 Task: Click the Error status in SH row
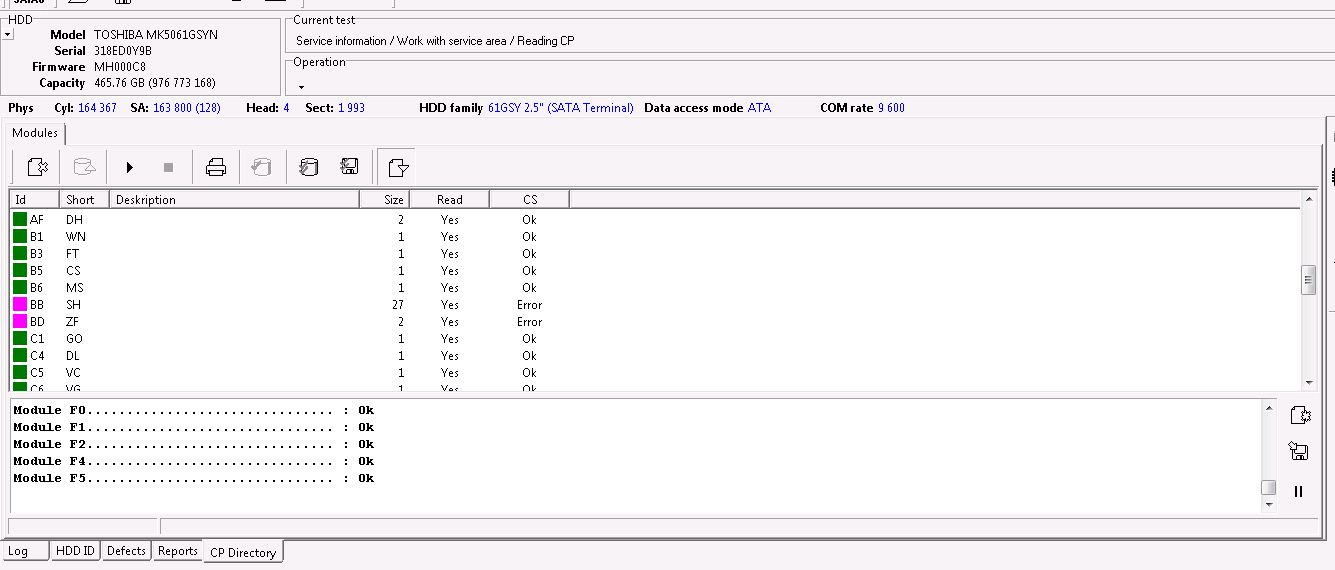(x=529, y=305)
